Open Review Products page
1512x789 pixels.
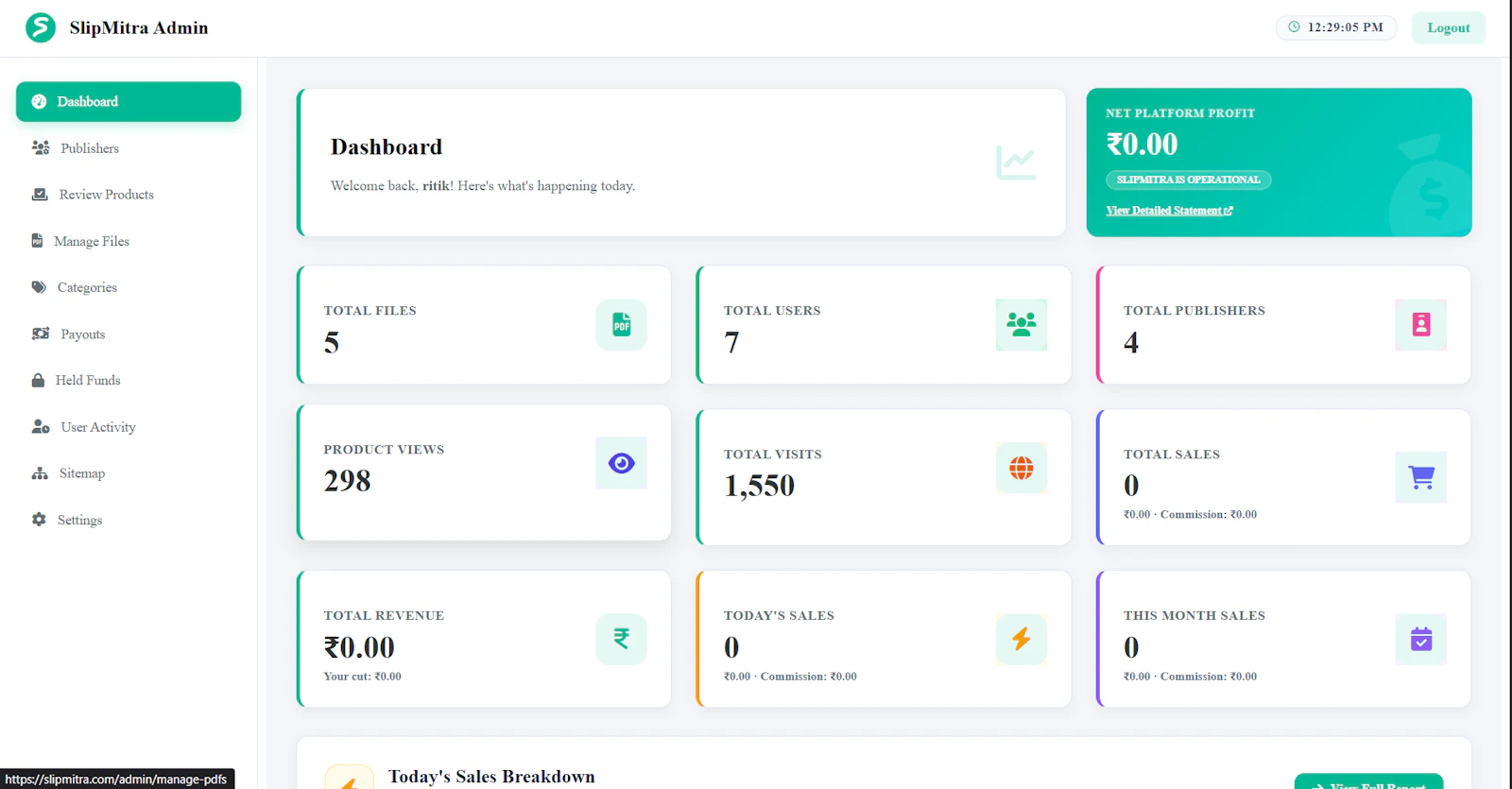point(129,195)
